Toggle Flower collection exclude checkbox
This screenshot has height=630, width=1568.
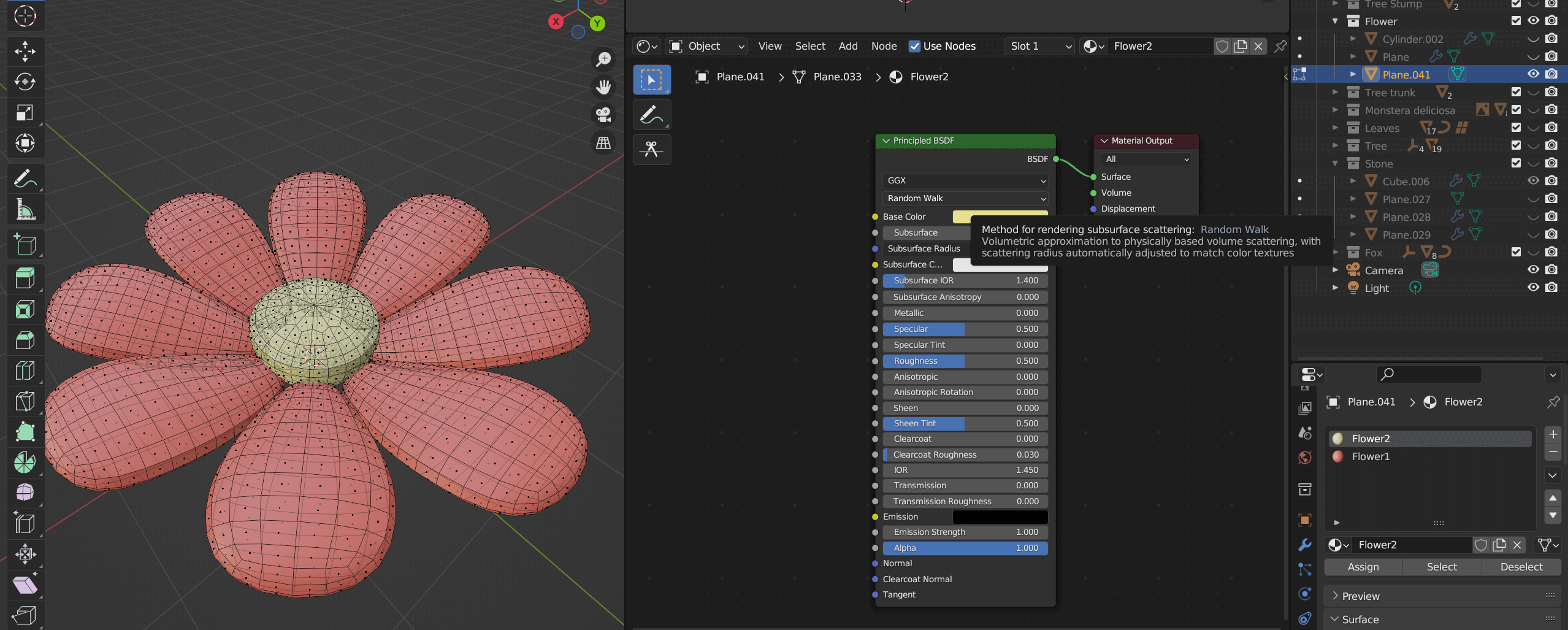pos(1516,21)
